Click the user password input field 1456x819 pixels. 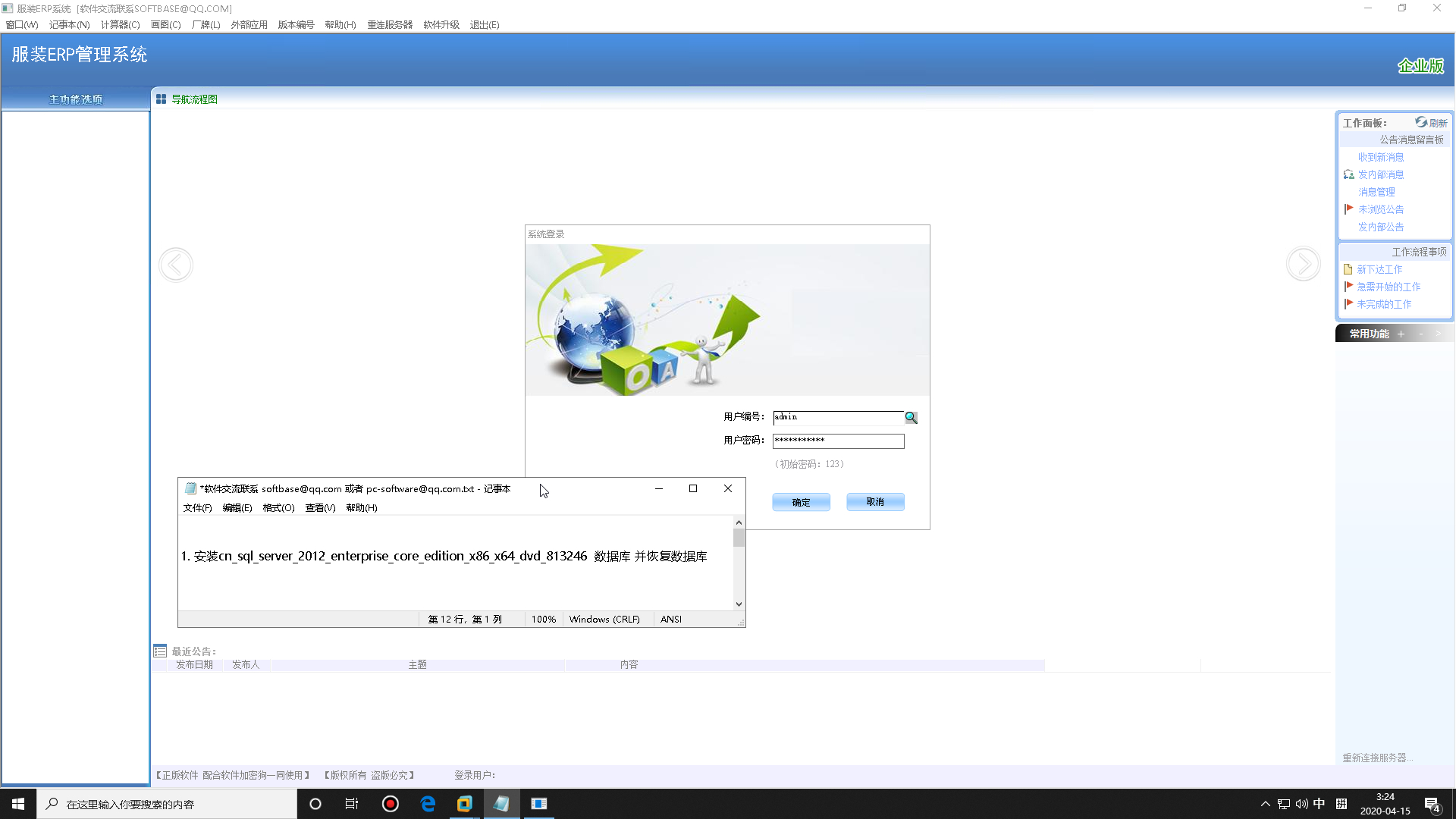point(838,441)
